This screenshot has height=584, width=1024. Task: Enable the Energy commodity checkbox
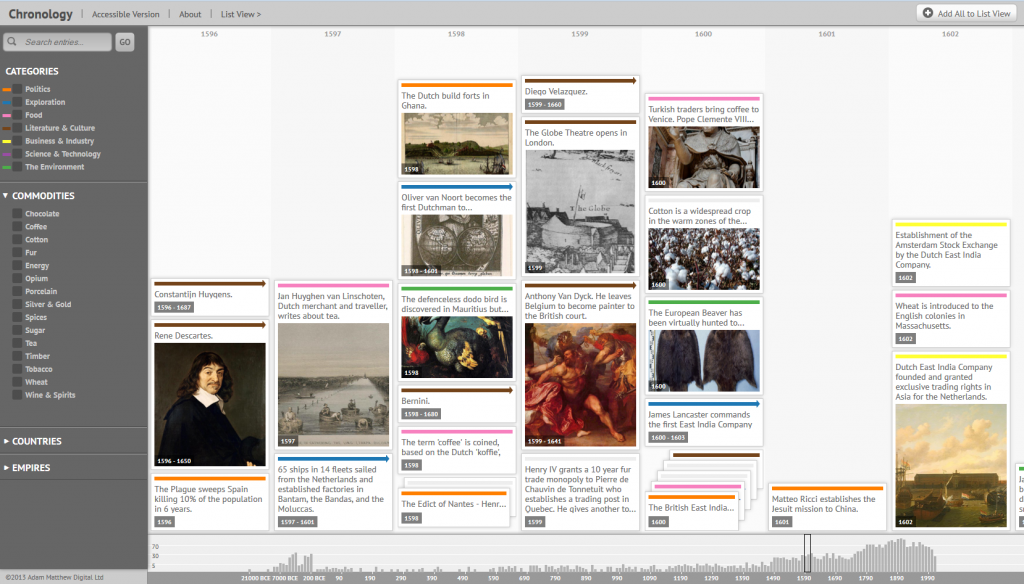[18, 266]
